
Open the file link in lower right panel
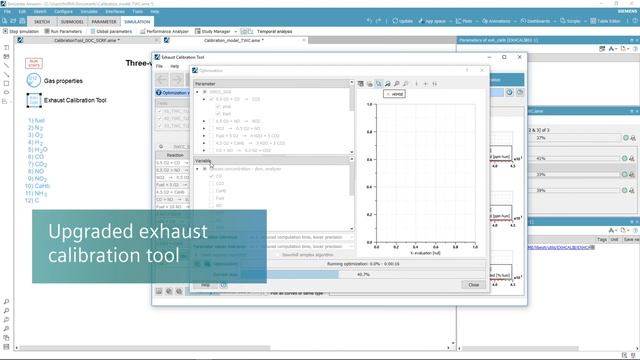coord(560,247)
